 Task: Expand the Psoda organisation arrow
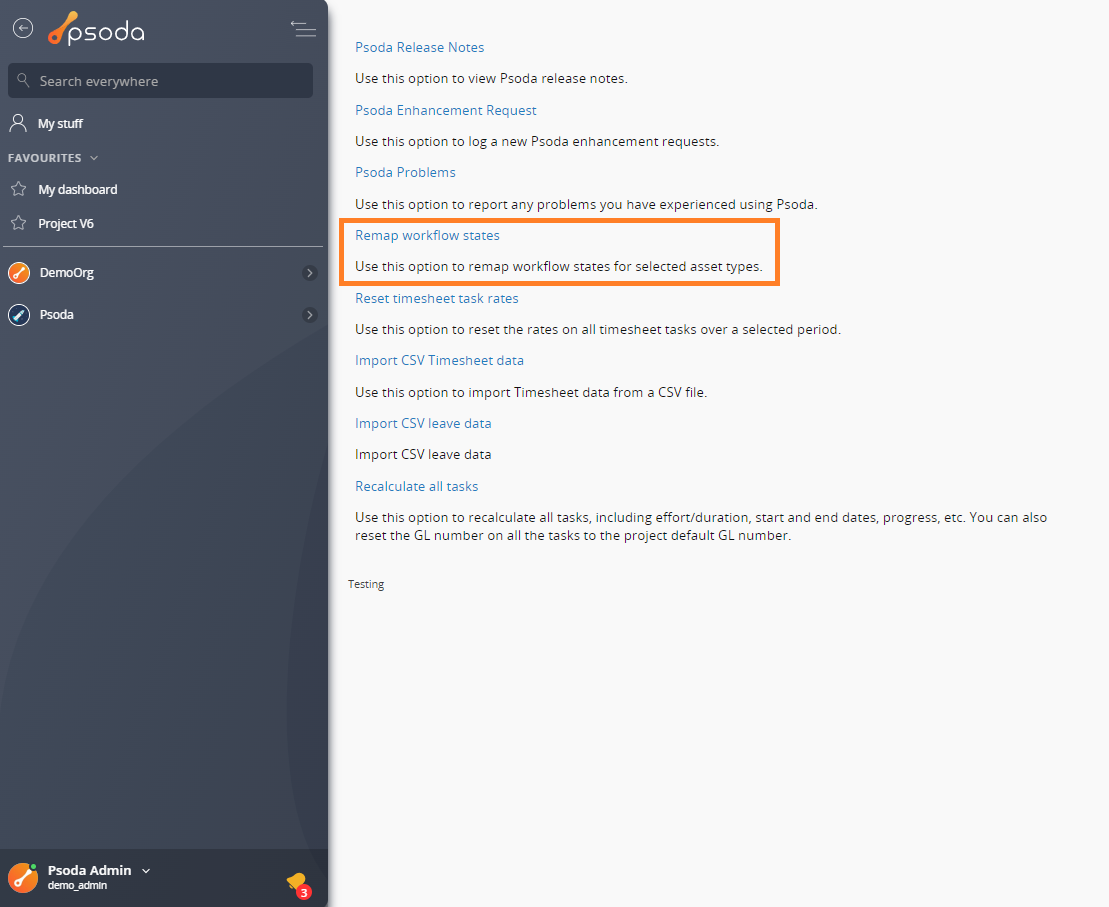pyautogui.click(x=310, y=315)
